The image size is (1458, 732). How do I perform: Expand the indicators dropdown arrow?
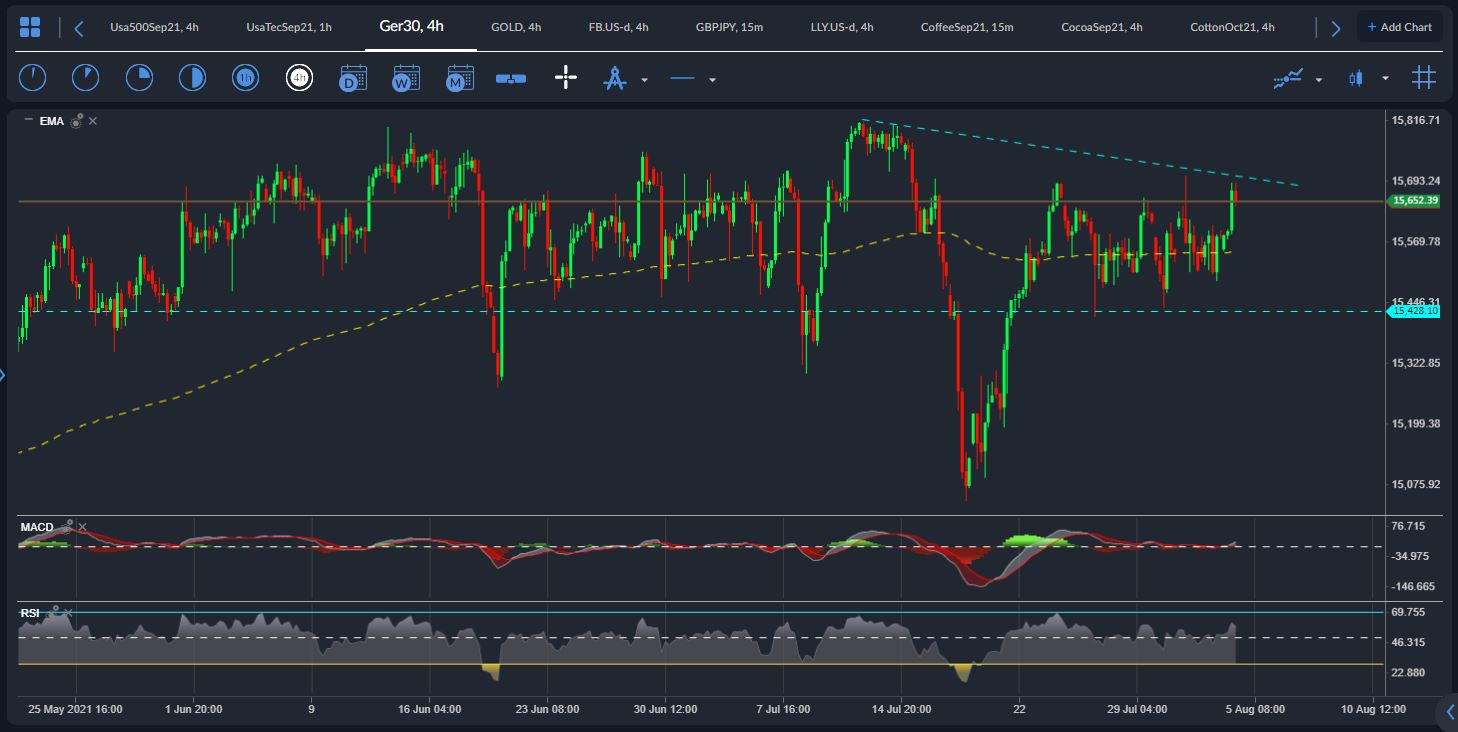tap(1319, 79)
